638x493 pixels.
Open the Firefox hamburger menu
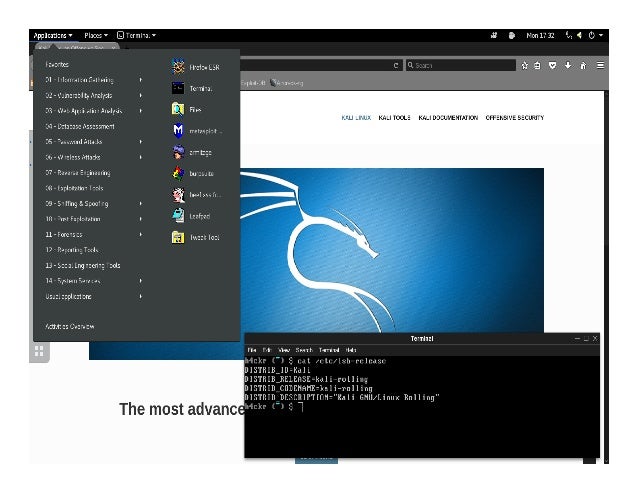tap(600, 65)
